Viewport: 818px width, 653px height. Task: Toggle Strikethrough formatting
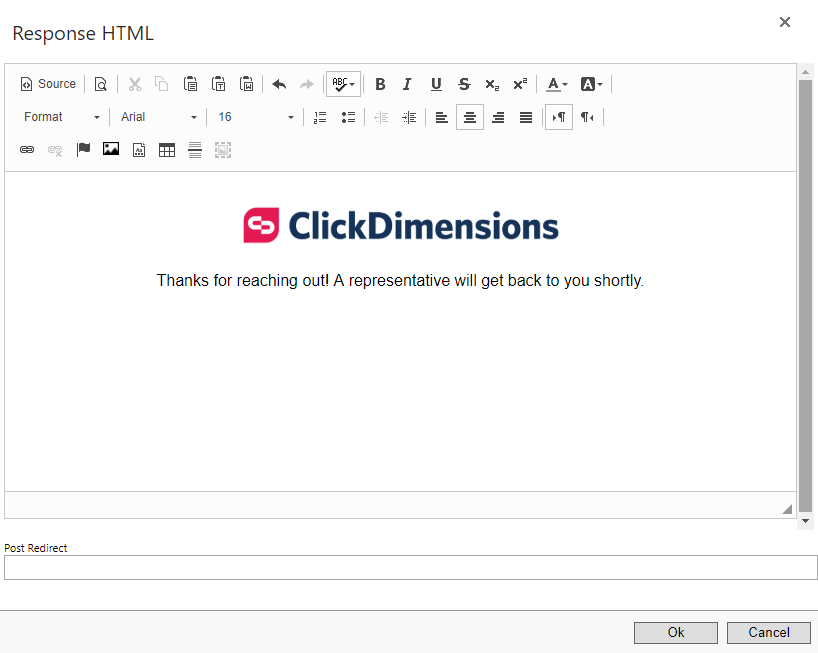click(464, 84)
